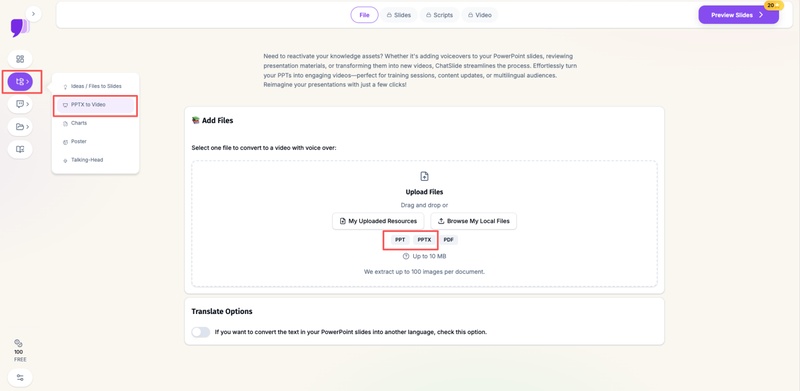Open My Uploaded Resources
This screenshot has width=800, height=391.
tap(378, 221)
